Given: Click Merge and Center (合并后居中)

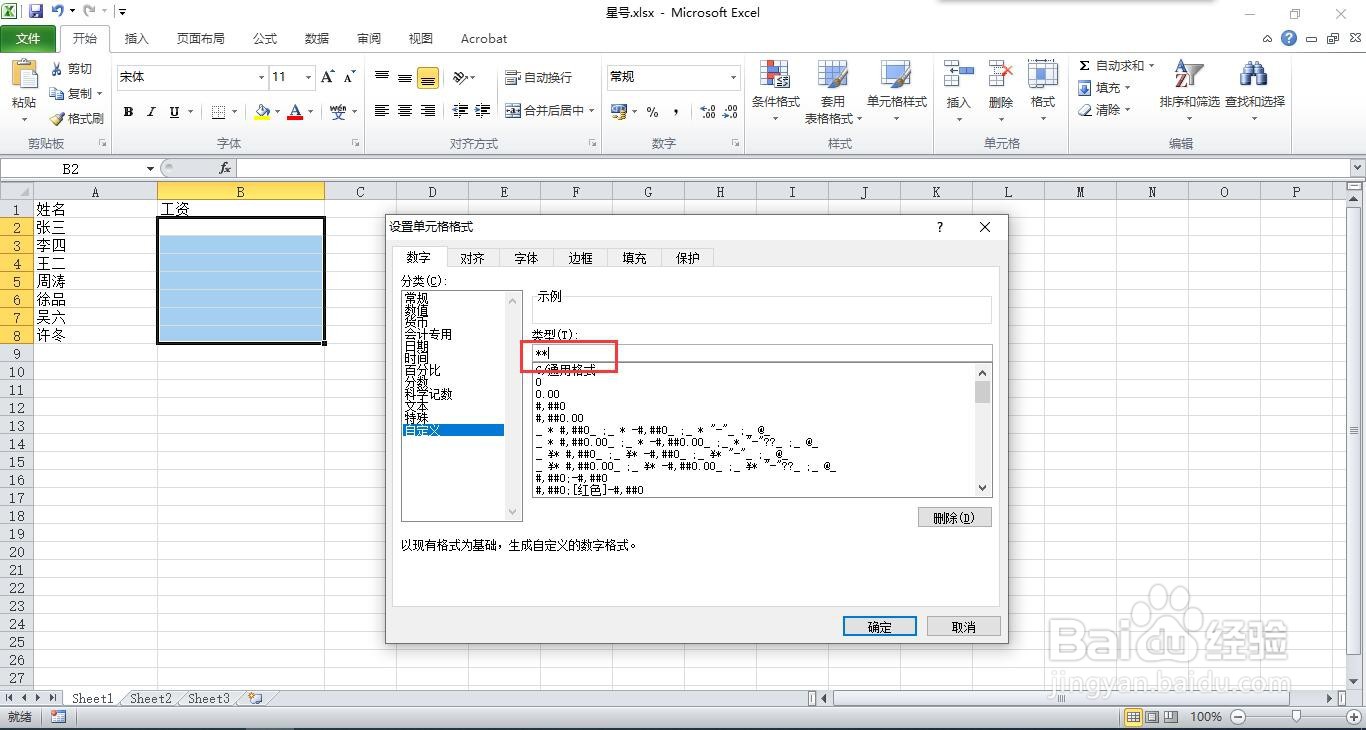Looking at the screenshot, I should [x=544, y=111].
